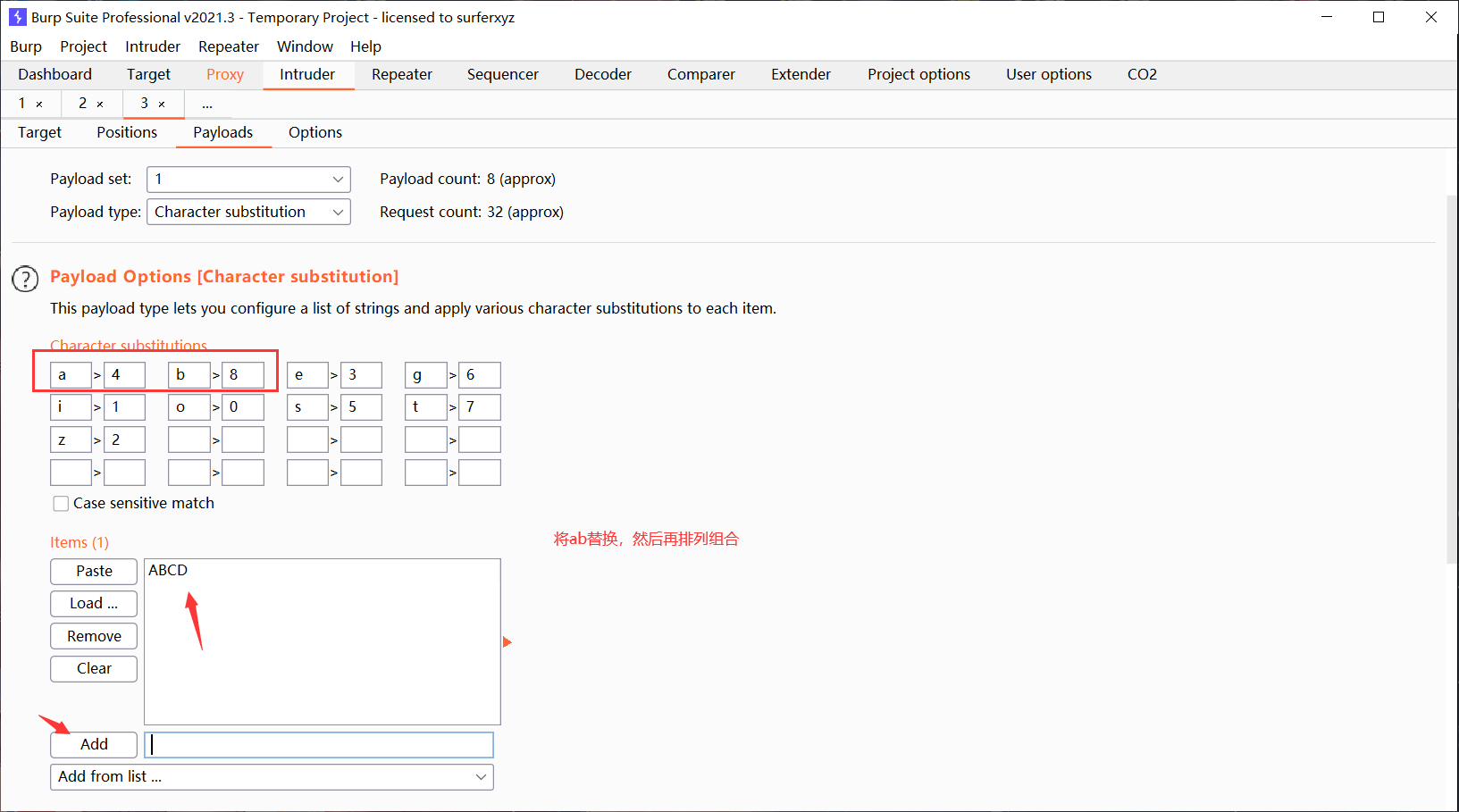
Task: Click the Add button
Action: coord(94,745)
